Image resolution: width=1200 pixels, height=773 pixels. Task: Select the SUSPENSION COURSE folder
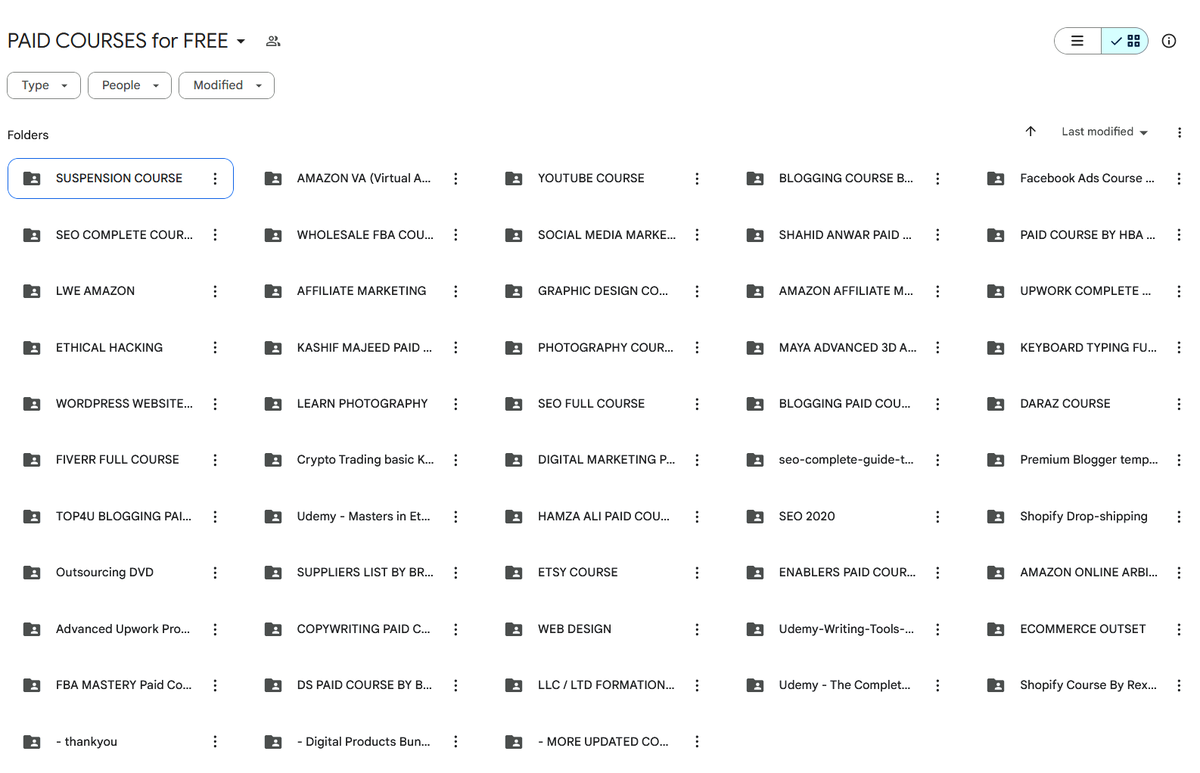point(120,179)
